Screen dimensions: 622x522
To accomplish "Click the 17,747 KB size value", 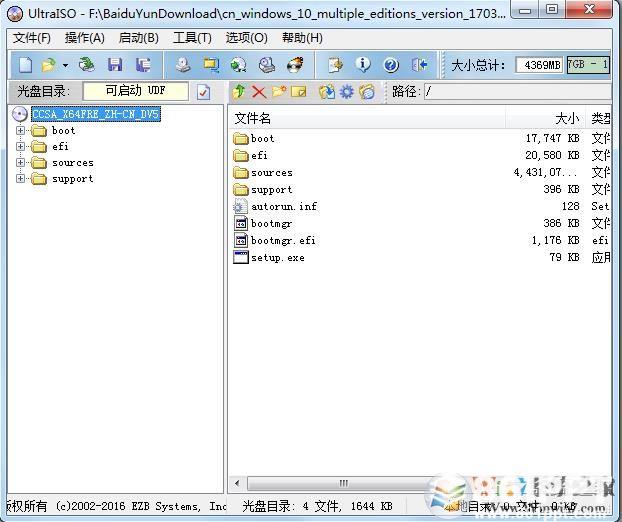I will (x=553, y=138).
